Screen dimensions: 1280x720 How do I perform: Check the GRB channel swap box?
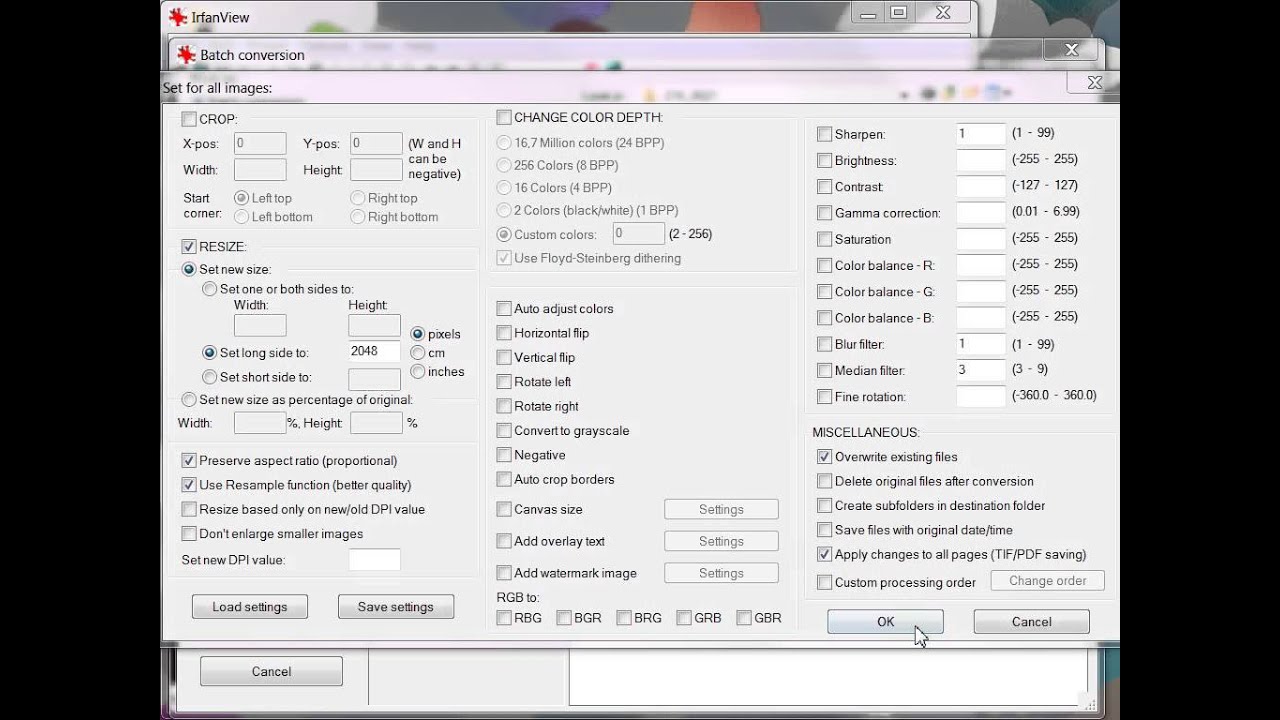coord(684,618)
